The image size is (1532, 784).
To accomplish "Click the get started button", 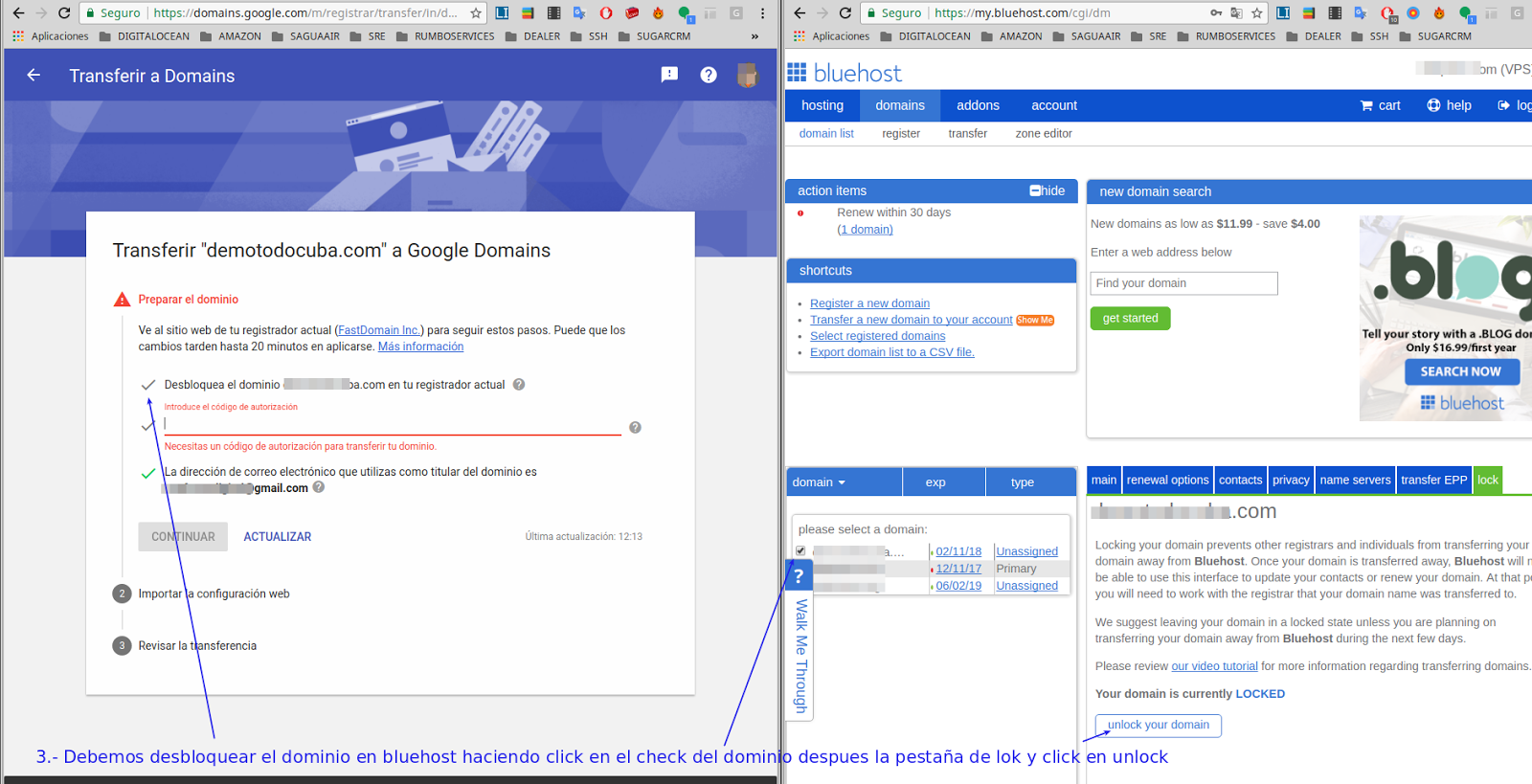I will tap(1130, 319).
